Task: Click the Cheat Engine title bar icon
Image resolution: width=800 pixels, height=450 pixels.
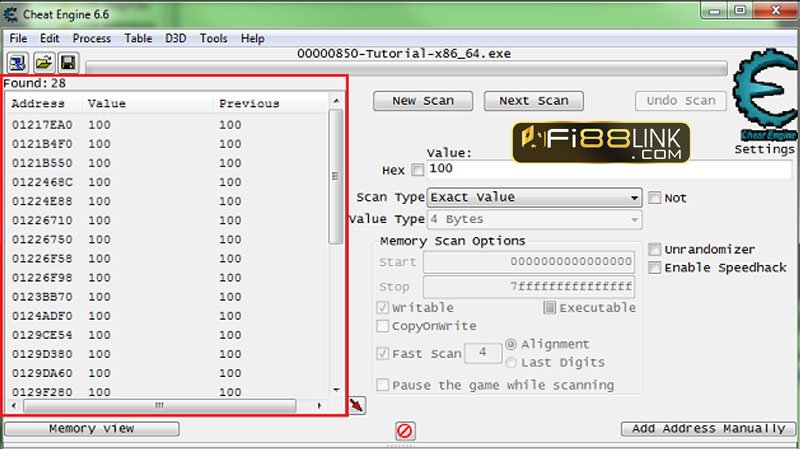Action: (x=10, y=14)
